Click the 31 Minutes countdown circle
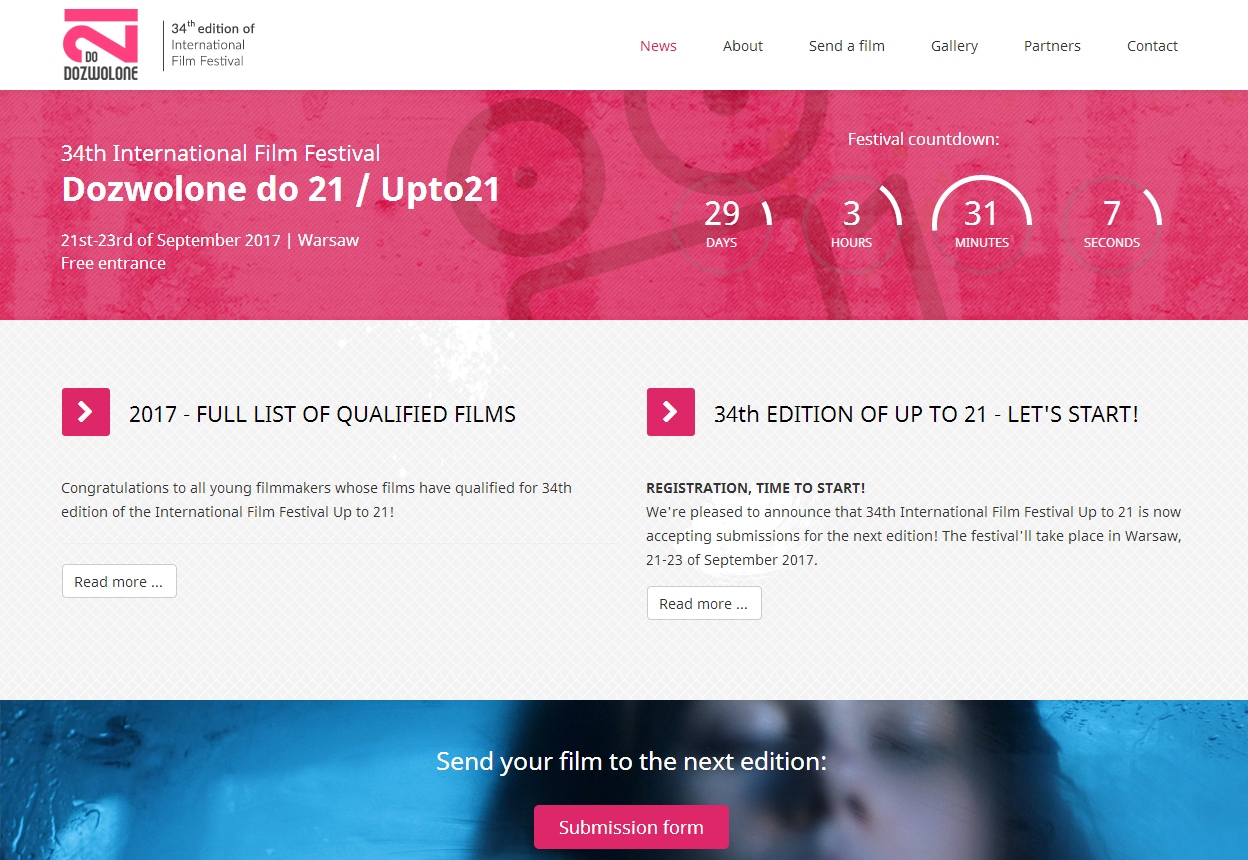The height and width of the screenshot is (860, 1248). pyautogui.click(x=982, y=225)
